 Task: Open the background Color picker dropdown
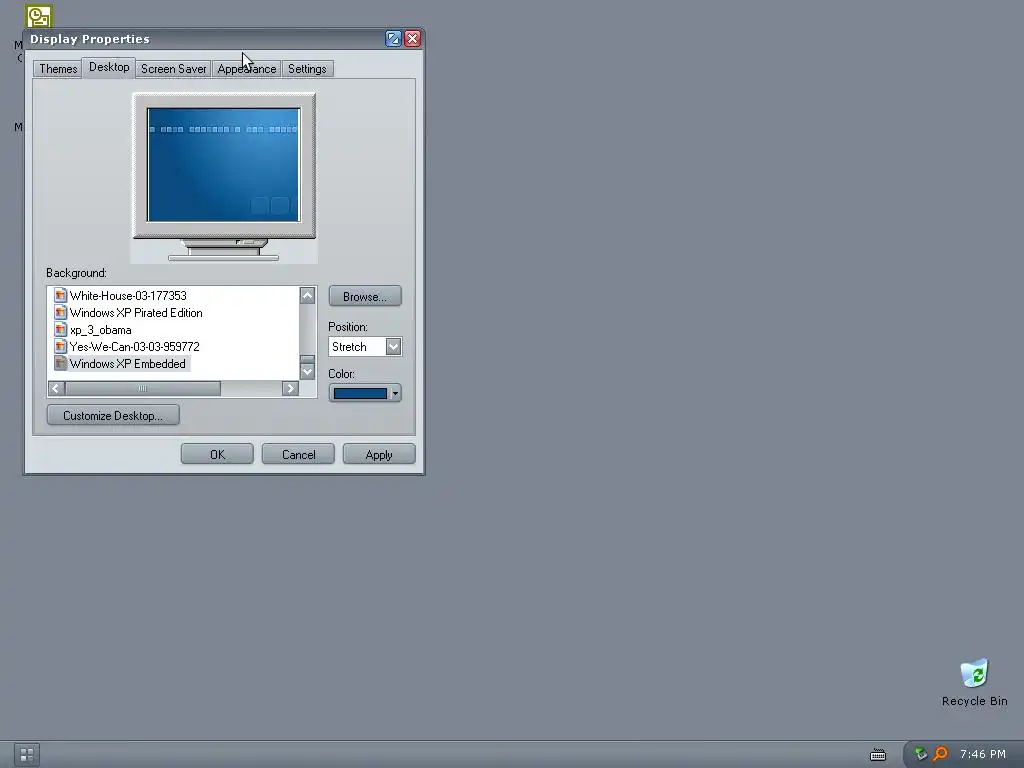(365, 393)
